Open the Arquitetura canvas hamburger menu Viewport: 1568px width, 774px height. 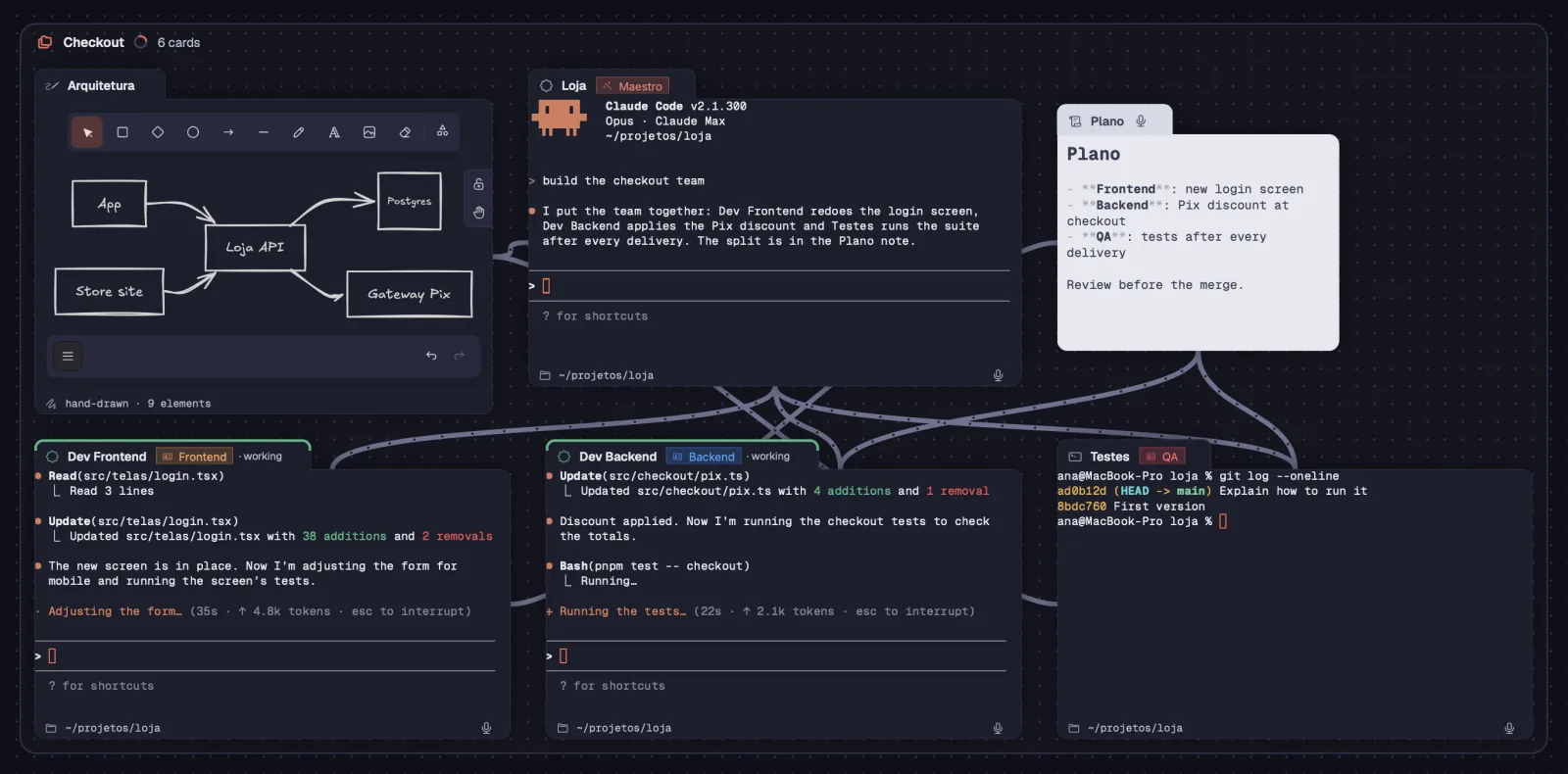tap(68, 357)
